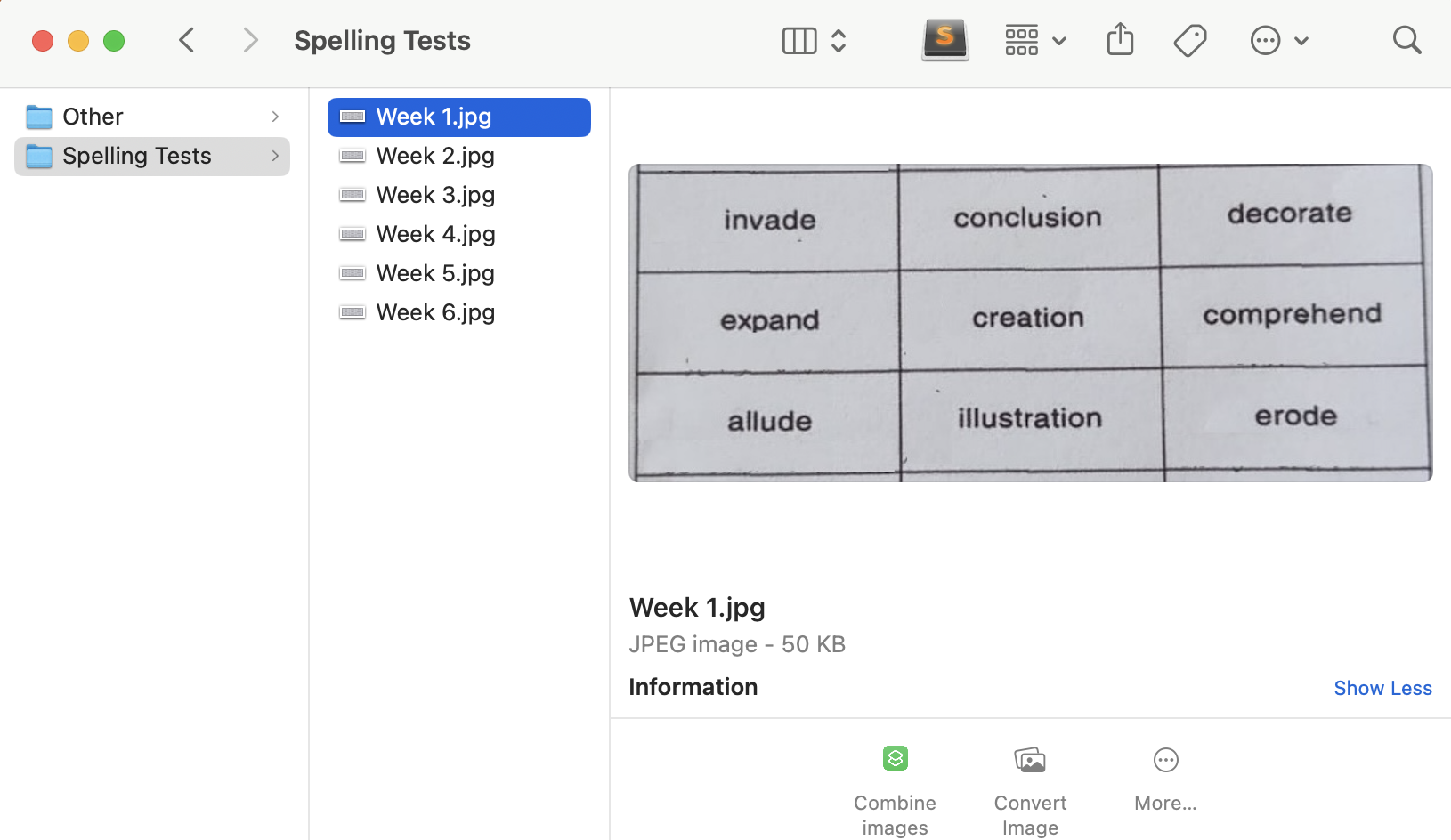Expand the Other folder chevron
The width and height of the screenshot is (1451, 840).
(x=275, y=117)
